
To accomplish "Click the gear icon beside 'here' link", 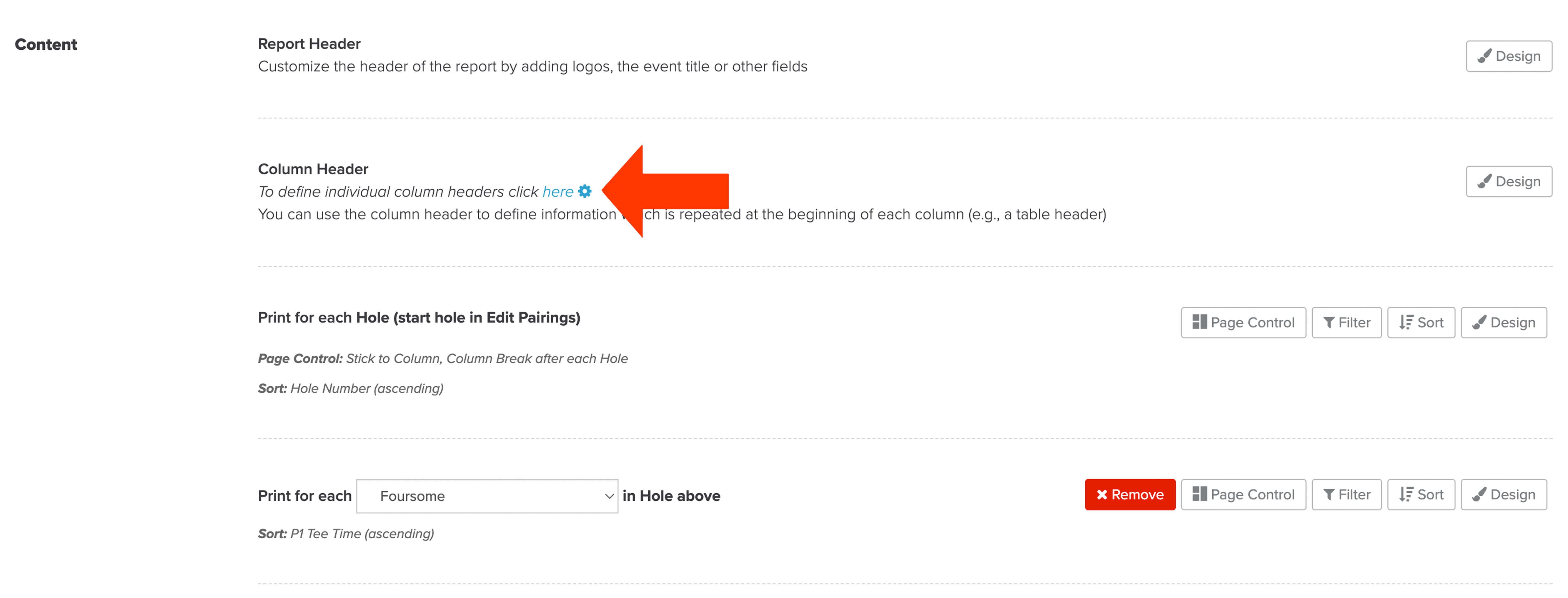I will pyautogui.click(x=584, y=191).
